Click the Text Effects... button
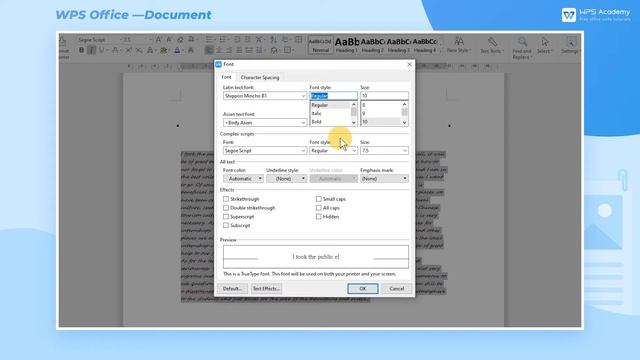 (x=266, y=289)
